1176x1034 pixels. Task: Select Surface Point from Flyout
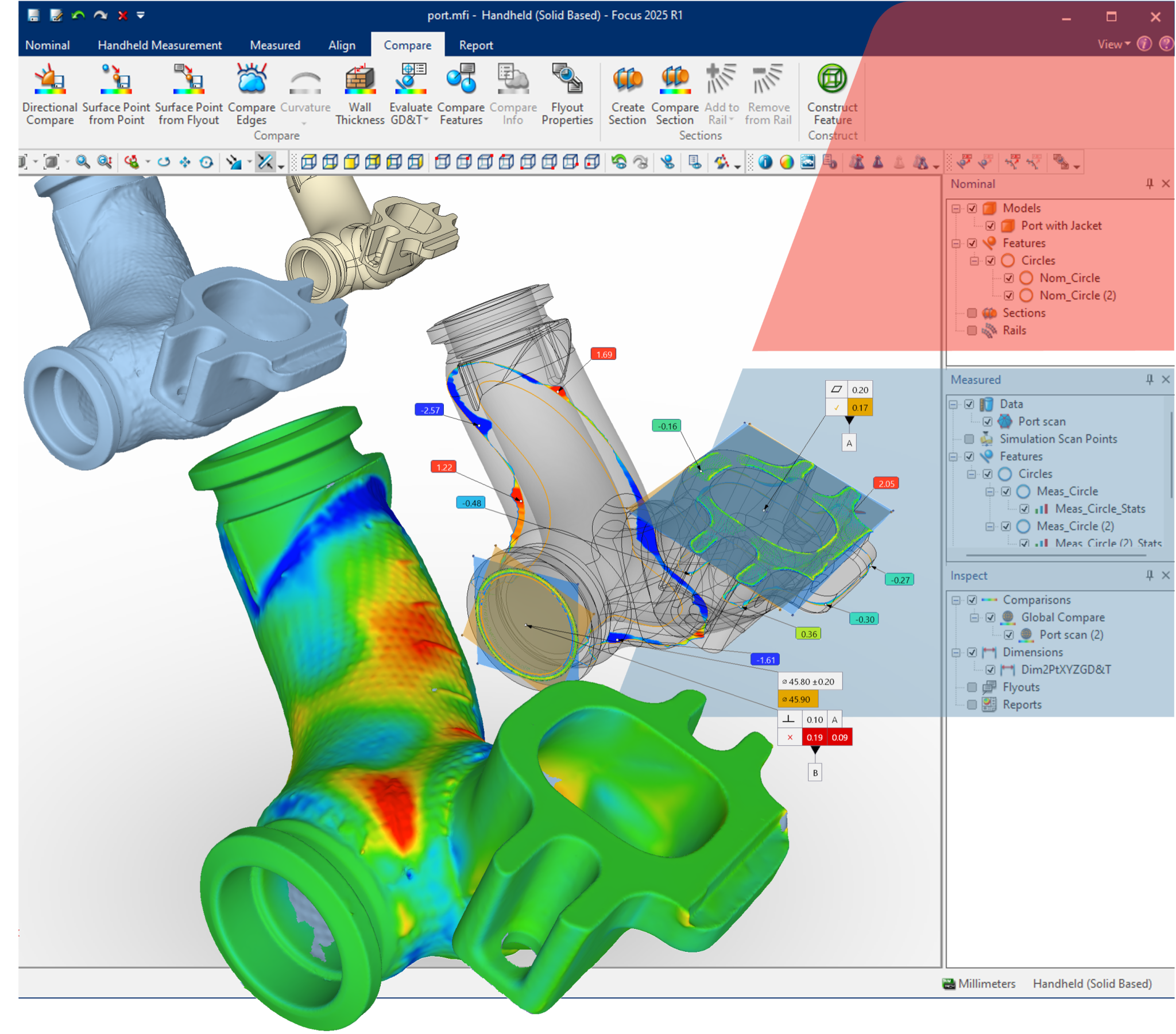point(189,95)
